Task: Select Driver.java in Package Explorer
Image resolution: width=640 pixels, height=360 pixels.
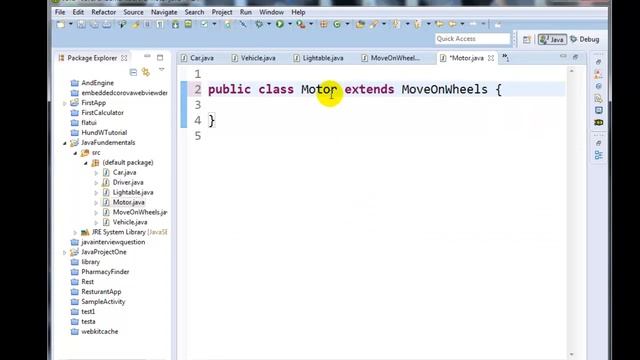Action: click(x=128, y=182)
